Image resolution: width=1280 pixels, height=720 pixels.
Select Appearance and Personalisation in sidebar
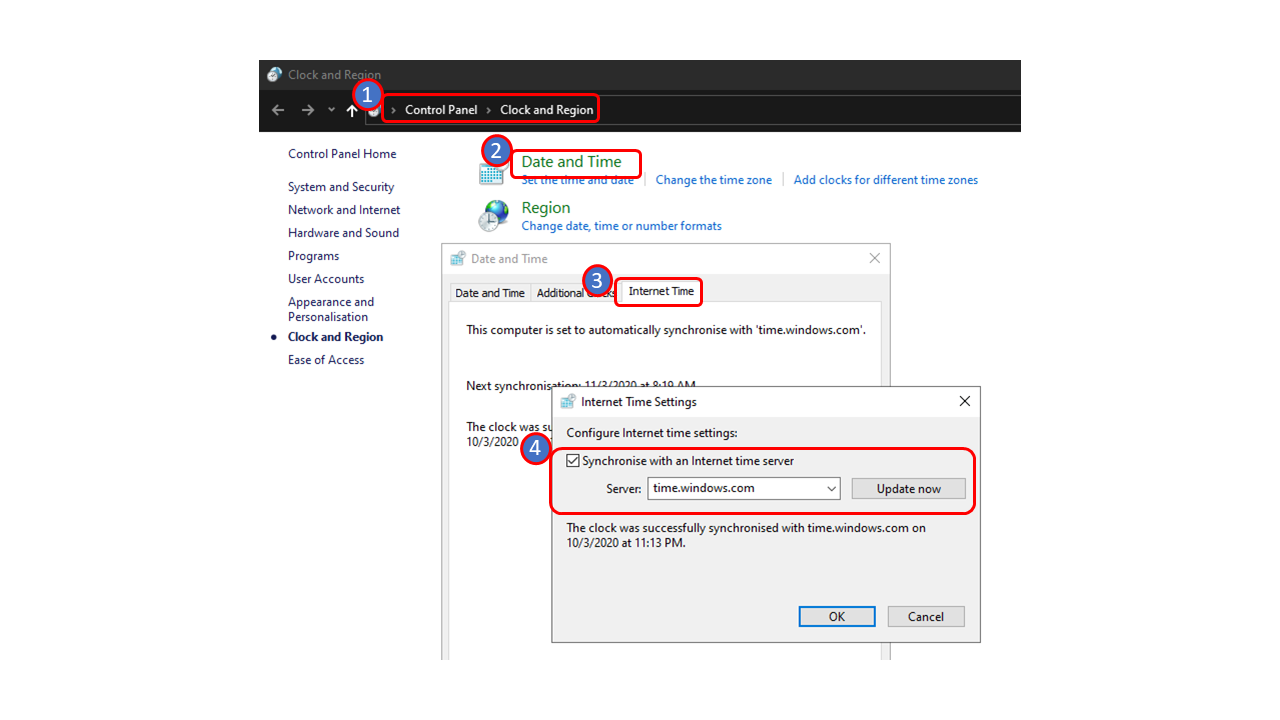331,309
